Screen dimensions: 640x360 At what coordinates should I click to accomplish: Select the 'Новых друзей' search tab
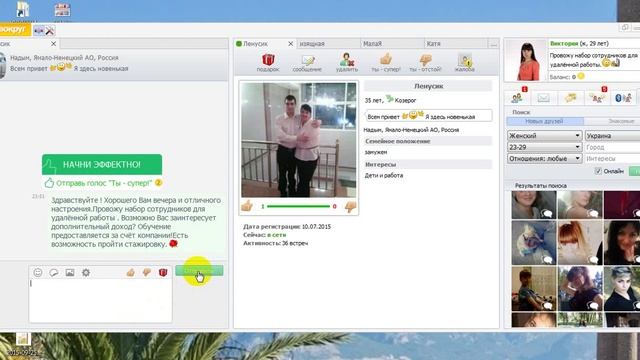click(x=544, y=121)
